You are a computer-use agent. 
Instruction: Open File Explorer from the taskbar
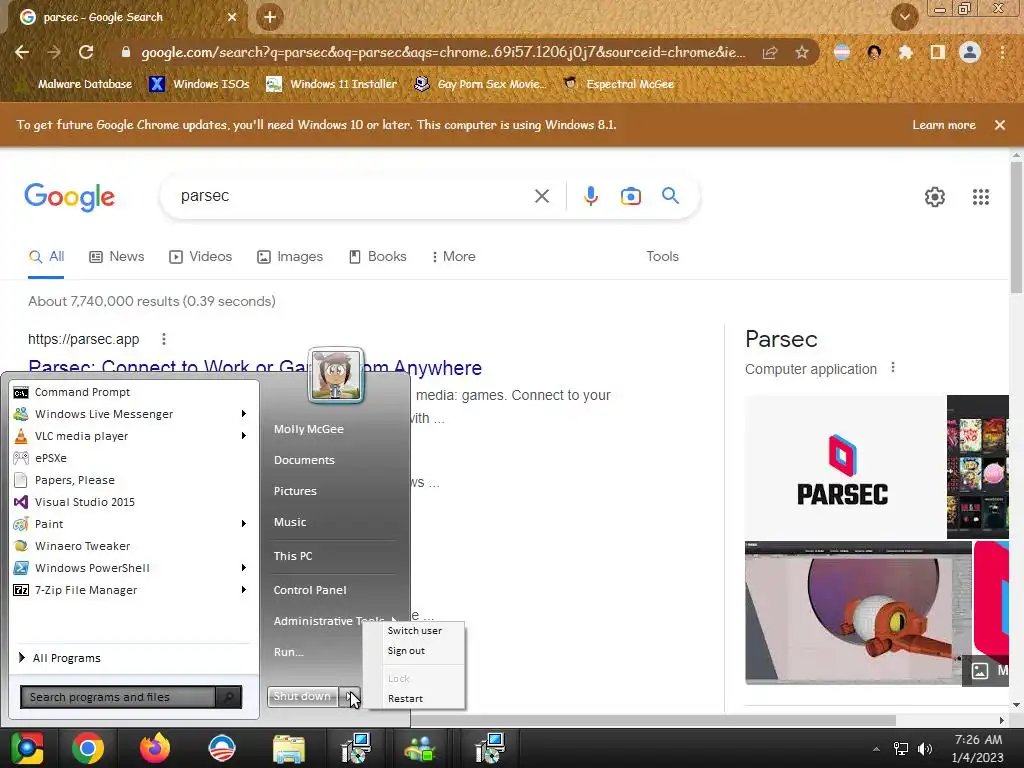point(288,748)
